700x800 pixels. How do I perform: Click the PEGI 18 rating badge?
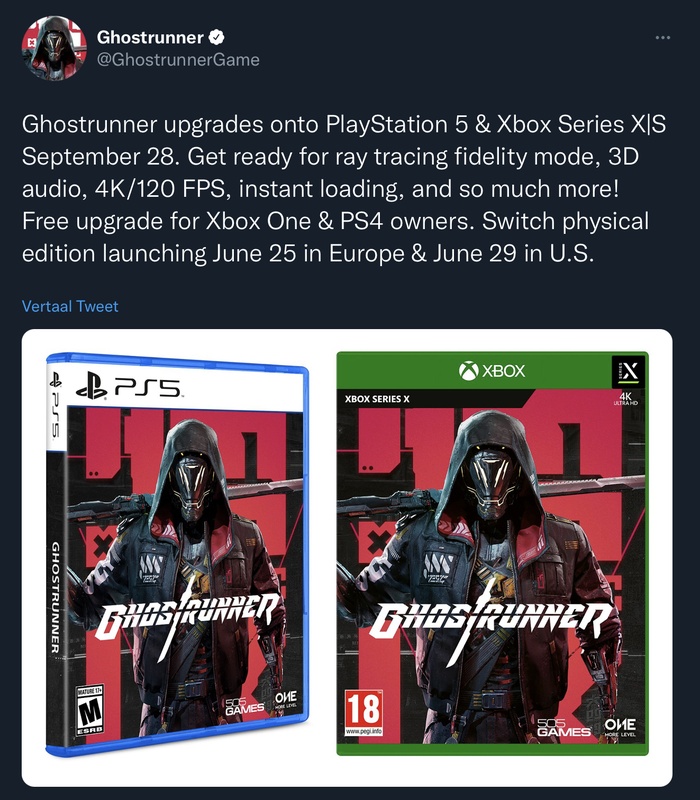(x=364, y=713)
